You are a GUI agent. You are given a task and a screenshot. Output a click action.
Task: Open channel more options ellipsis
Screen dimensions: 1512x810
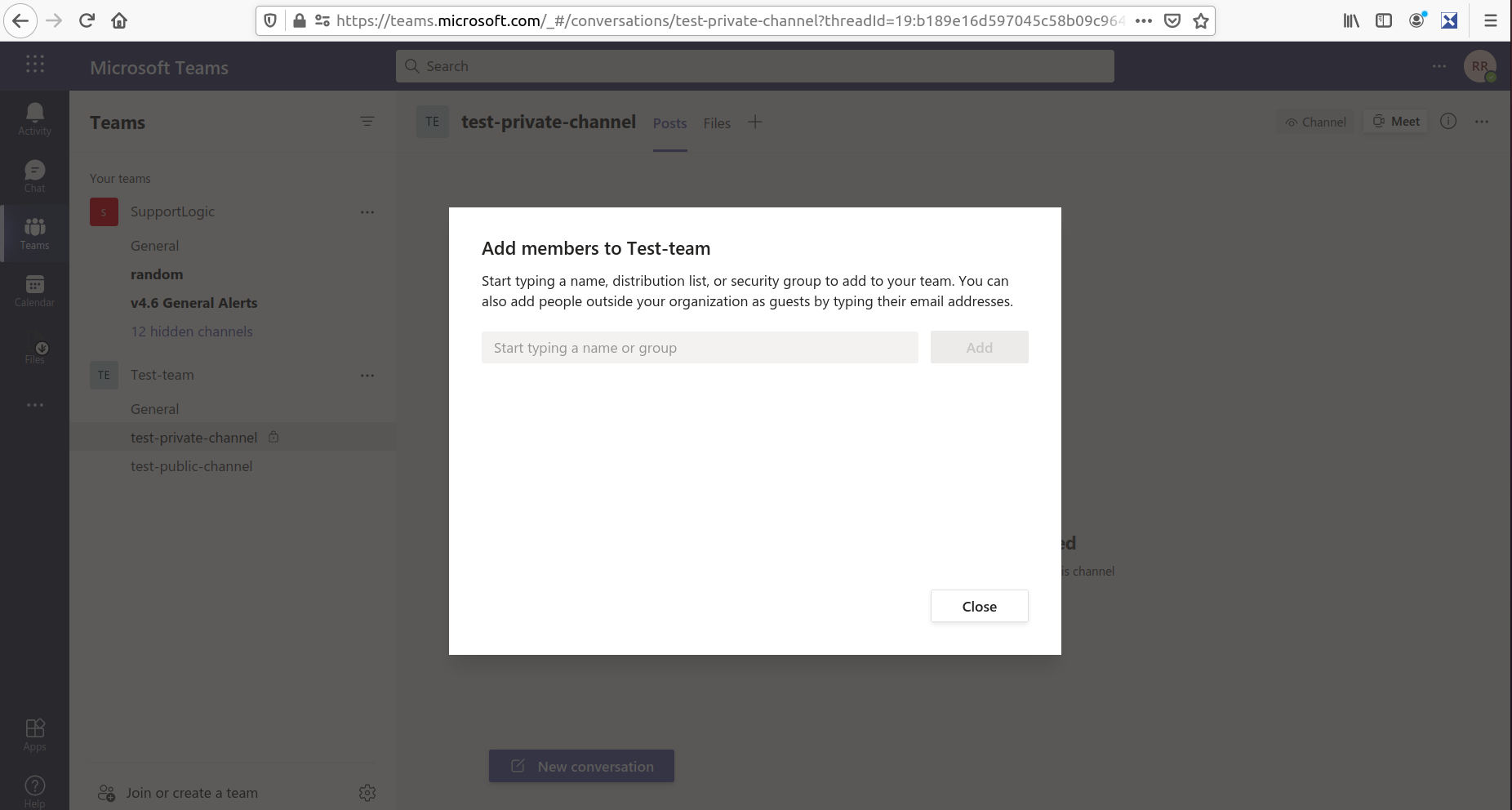click(x=1482, y=122)
